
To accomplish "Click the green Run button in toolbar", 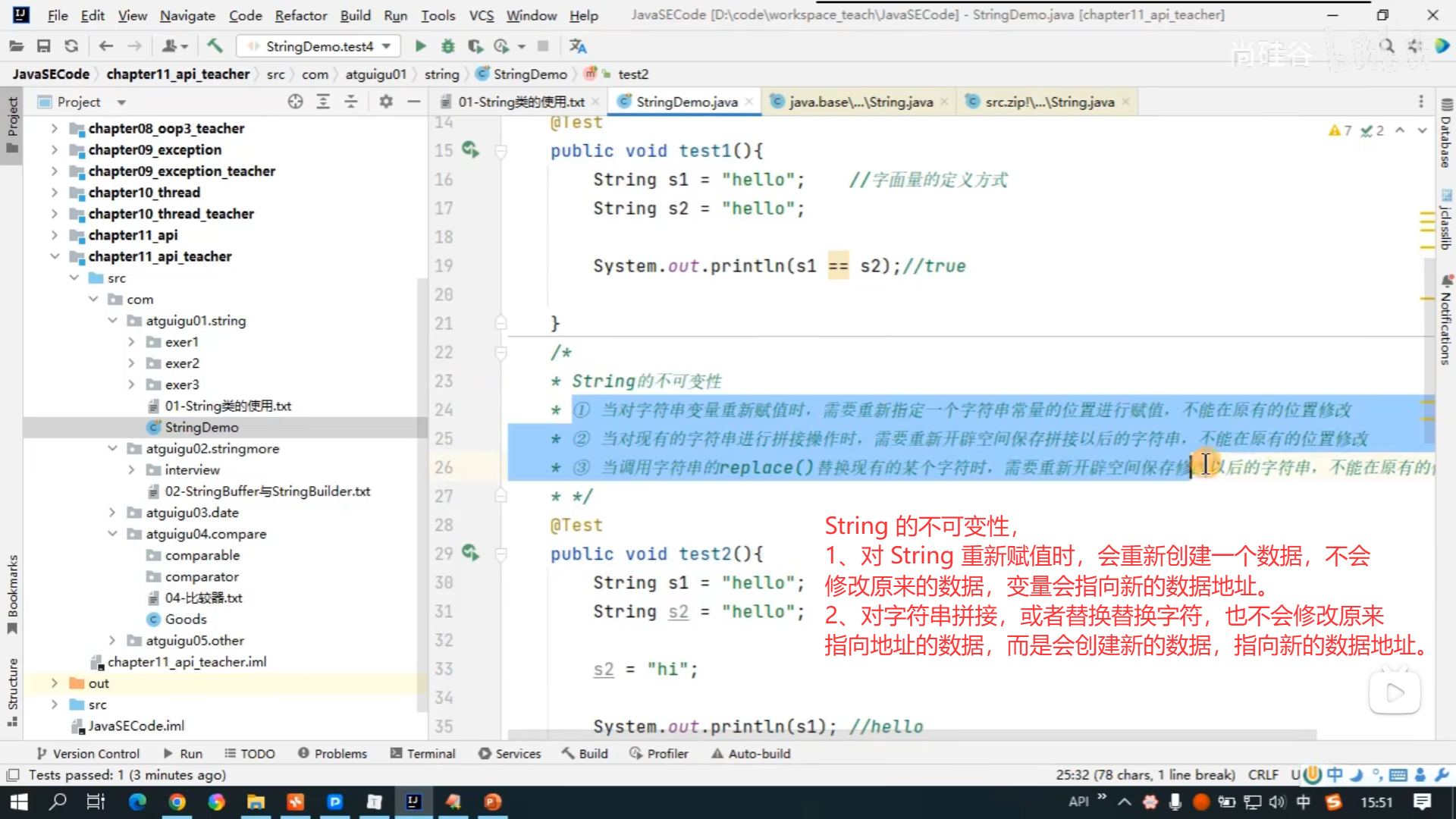I will pos(420,46).
